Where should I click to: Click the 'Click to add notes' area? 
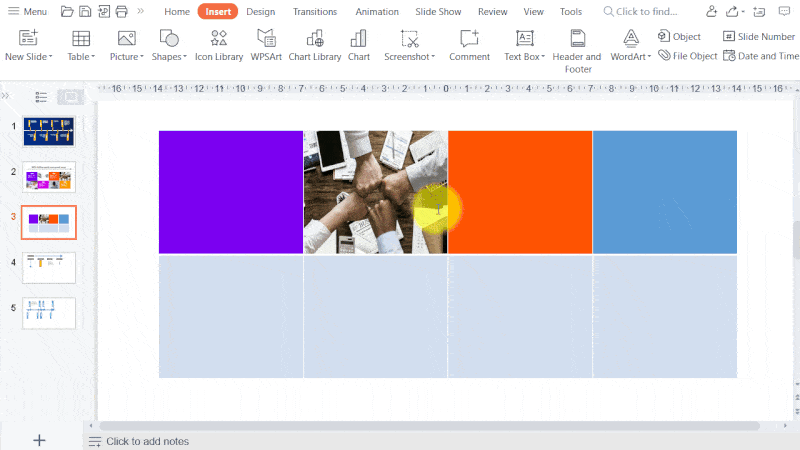tap(147, 441)
